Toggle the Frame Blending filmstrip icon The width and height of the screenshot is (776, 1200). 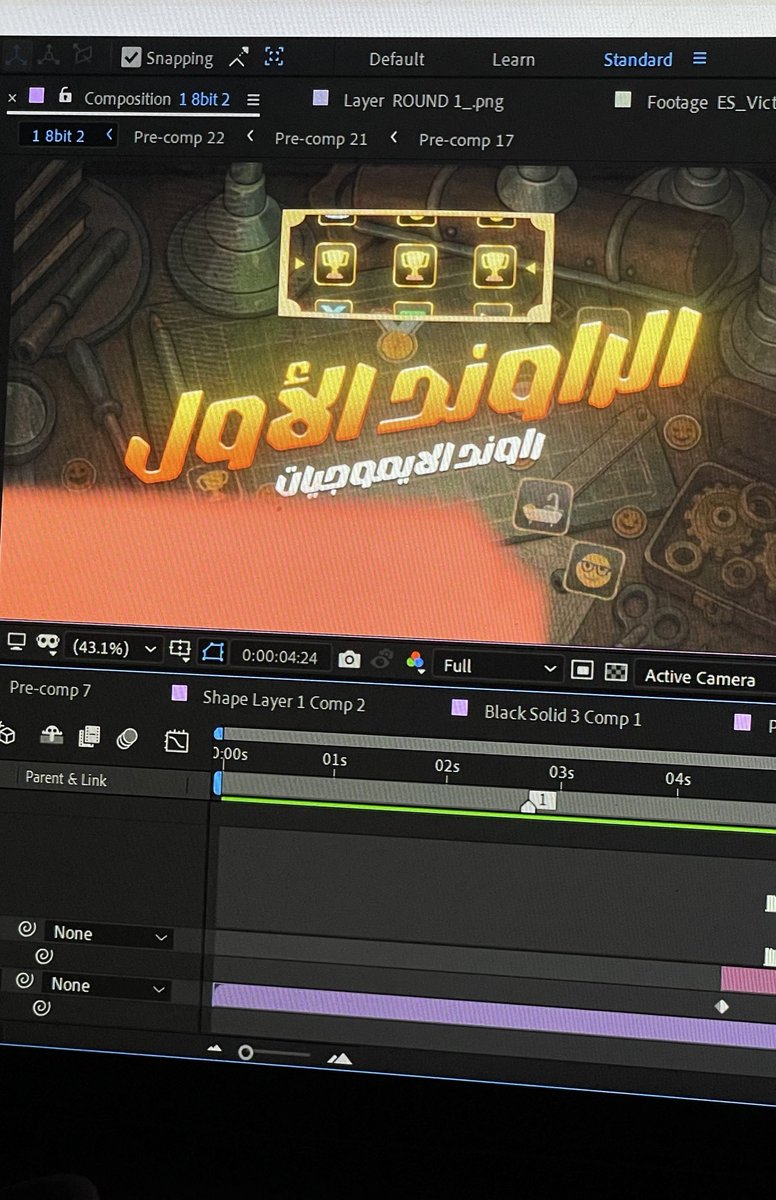click(89, 737)
